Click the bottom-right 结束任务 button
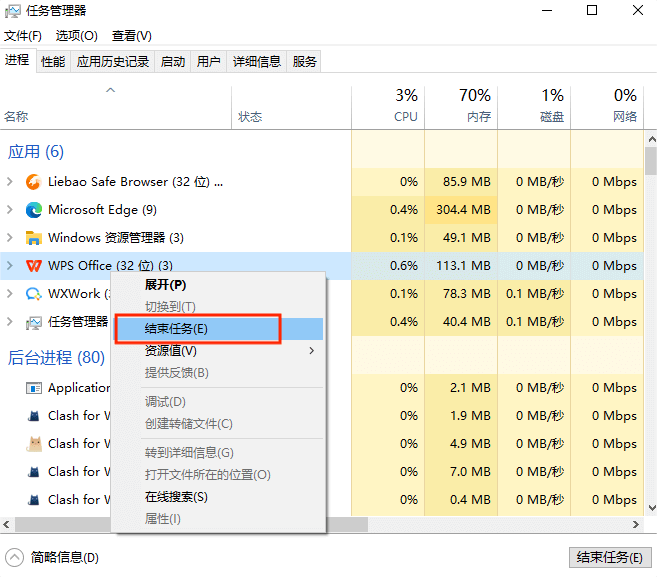 click(610, 557)
